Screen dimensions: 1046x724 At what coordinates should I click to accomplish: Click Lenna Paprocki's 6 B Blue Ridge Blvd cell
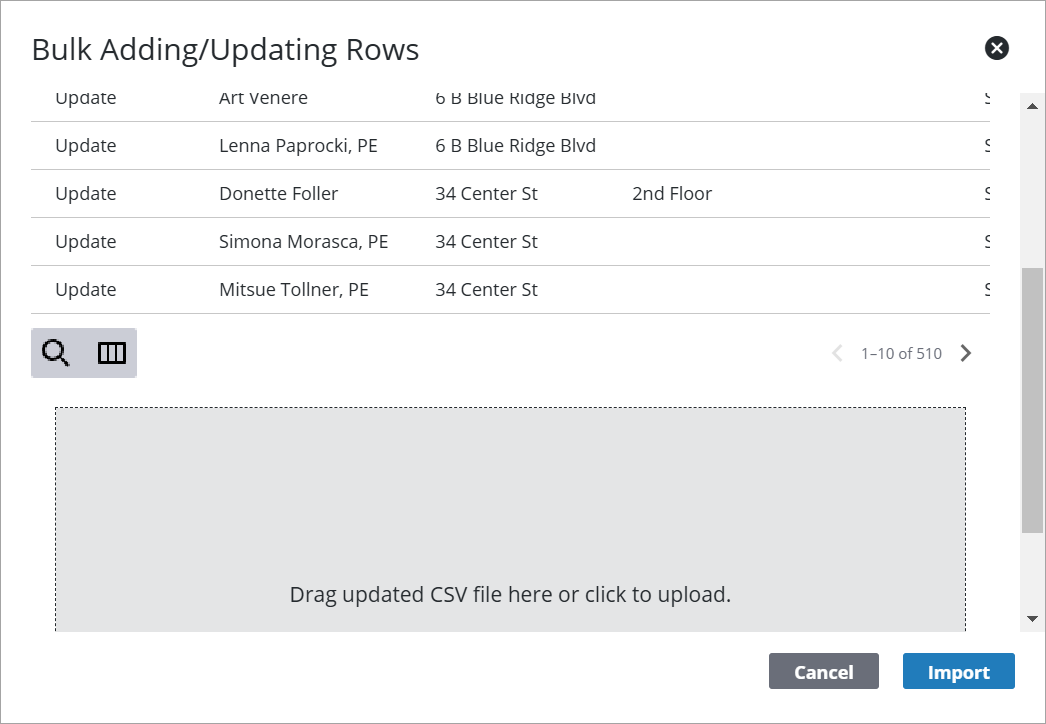(x=515, y=146)
